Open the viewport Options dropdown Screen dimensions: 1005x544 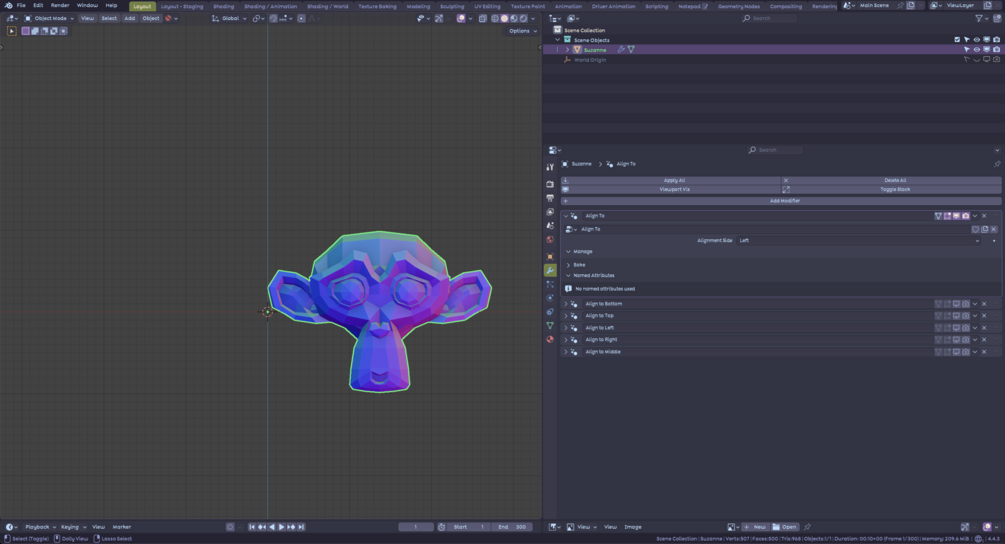click(x=523, y=31)
